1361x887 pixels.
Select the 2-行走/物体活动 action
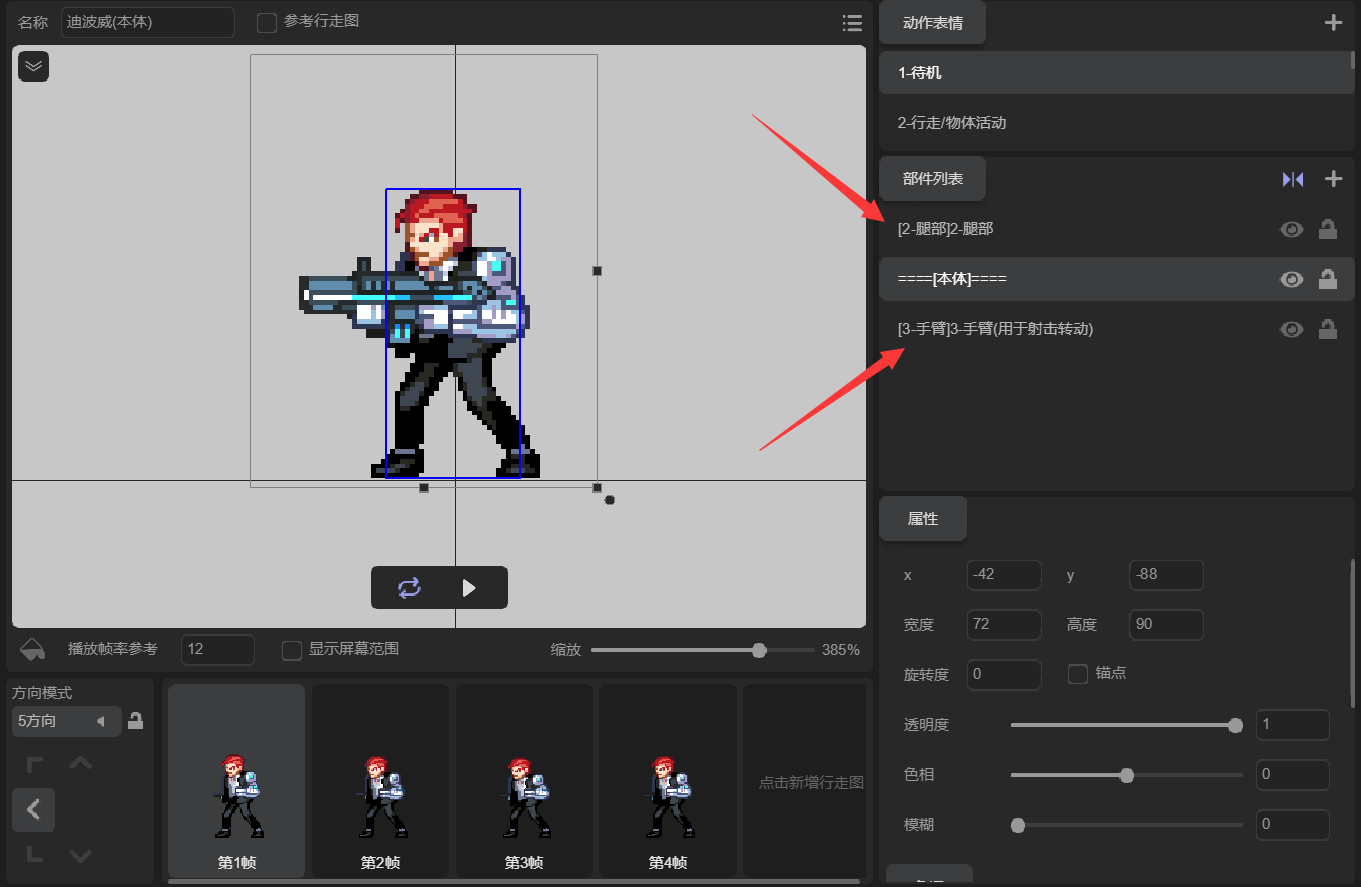click(1116, 123)
